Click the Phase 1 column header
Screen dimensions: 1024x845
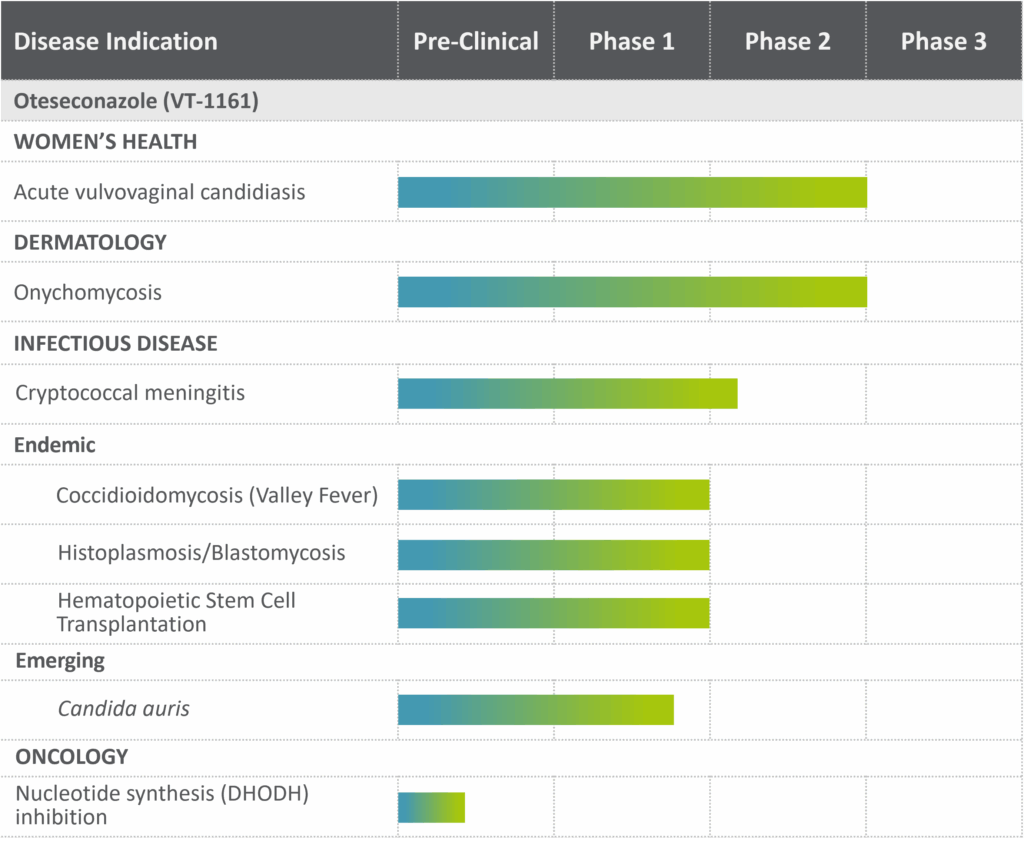point(632,41)
